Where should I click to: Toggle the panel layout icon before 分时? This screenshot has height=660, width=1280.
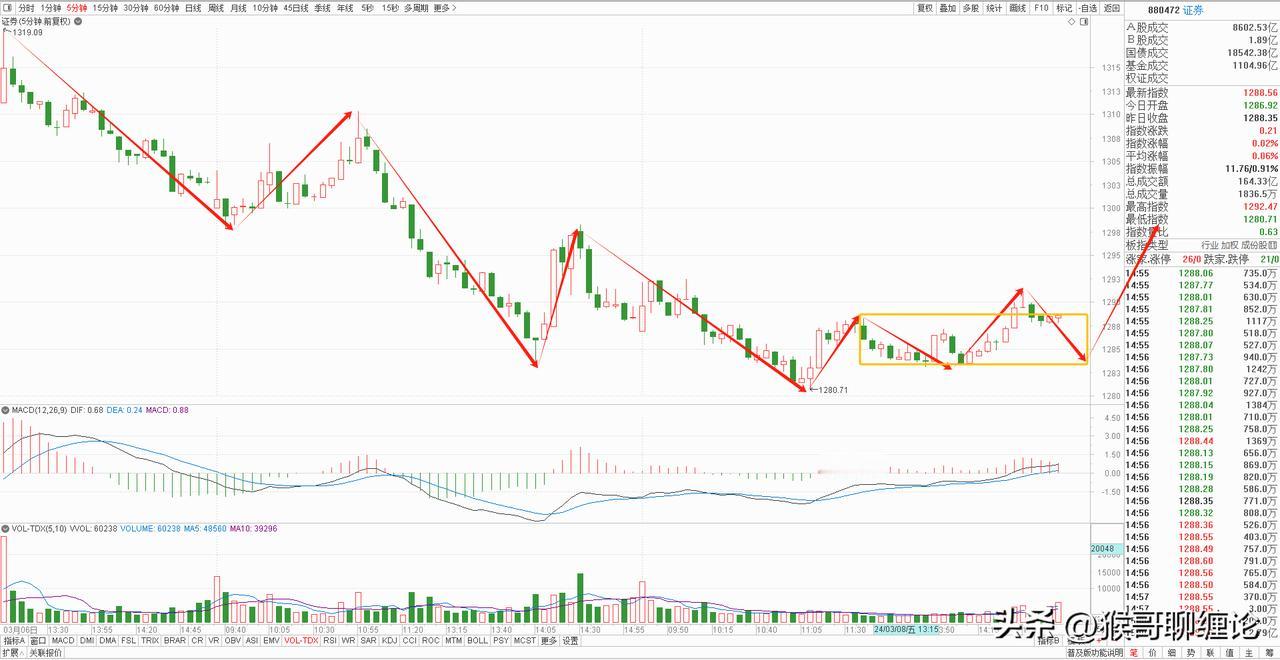9,8
